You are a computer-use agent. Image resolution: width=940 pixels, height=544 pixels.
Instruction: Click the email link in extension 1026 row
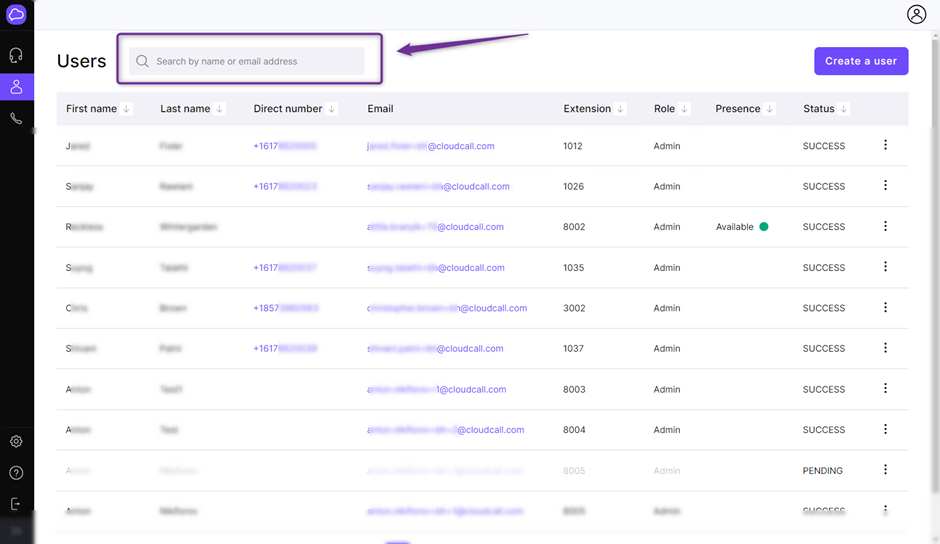[x=438, y=187]
